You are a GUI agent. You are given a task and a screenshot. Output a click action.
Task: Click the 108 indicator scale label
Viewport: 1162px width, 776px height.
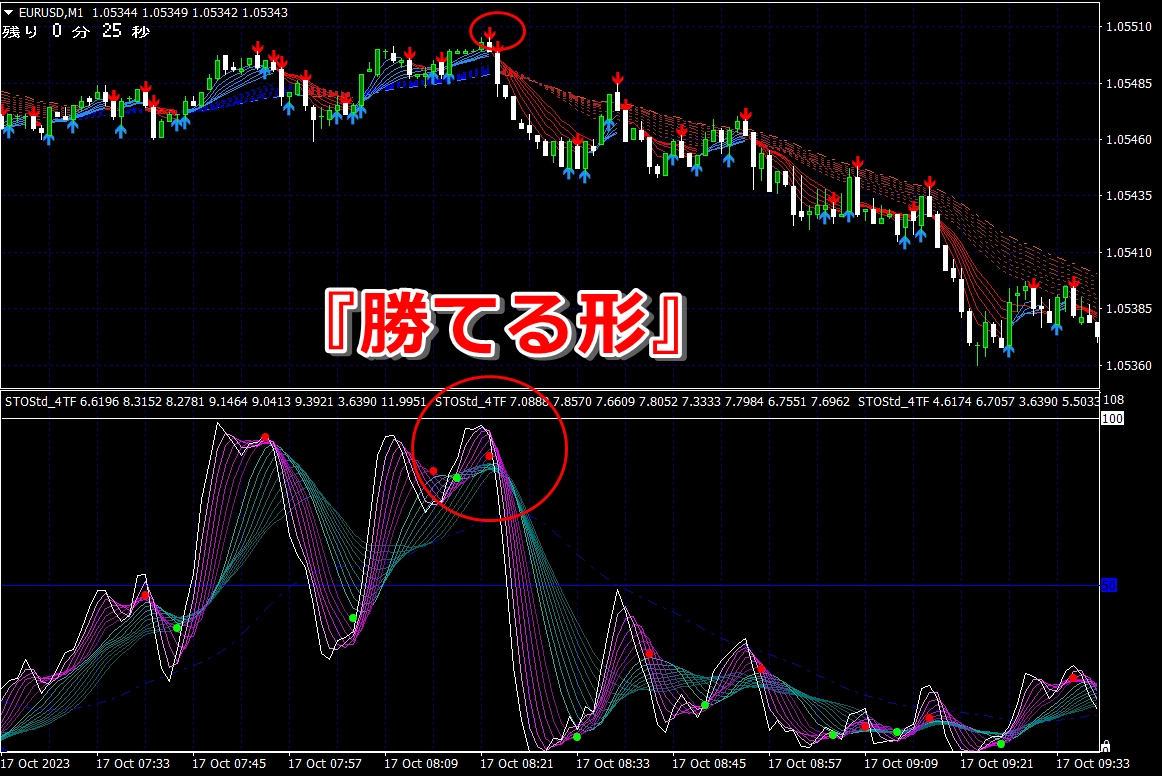(x=1113, y=400)
